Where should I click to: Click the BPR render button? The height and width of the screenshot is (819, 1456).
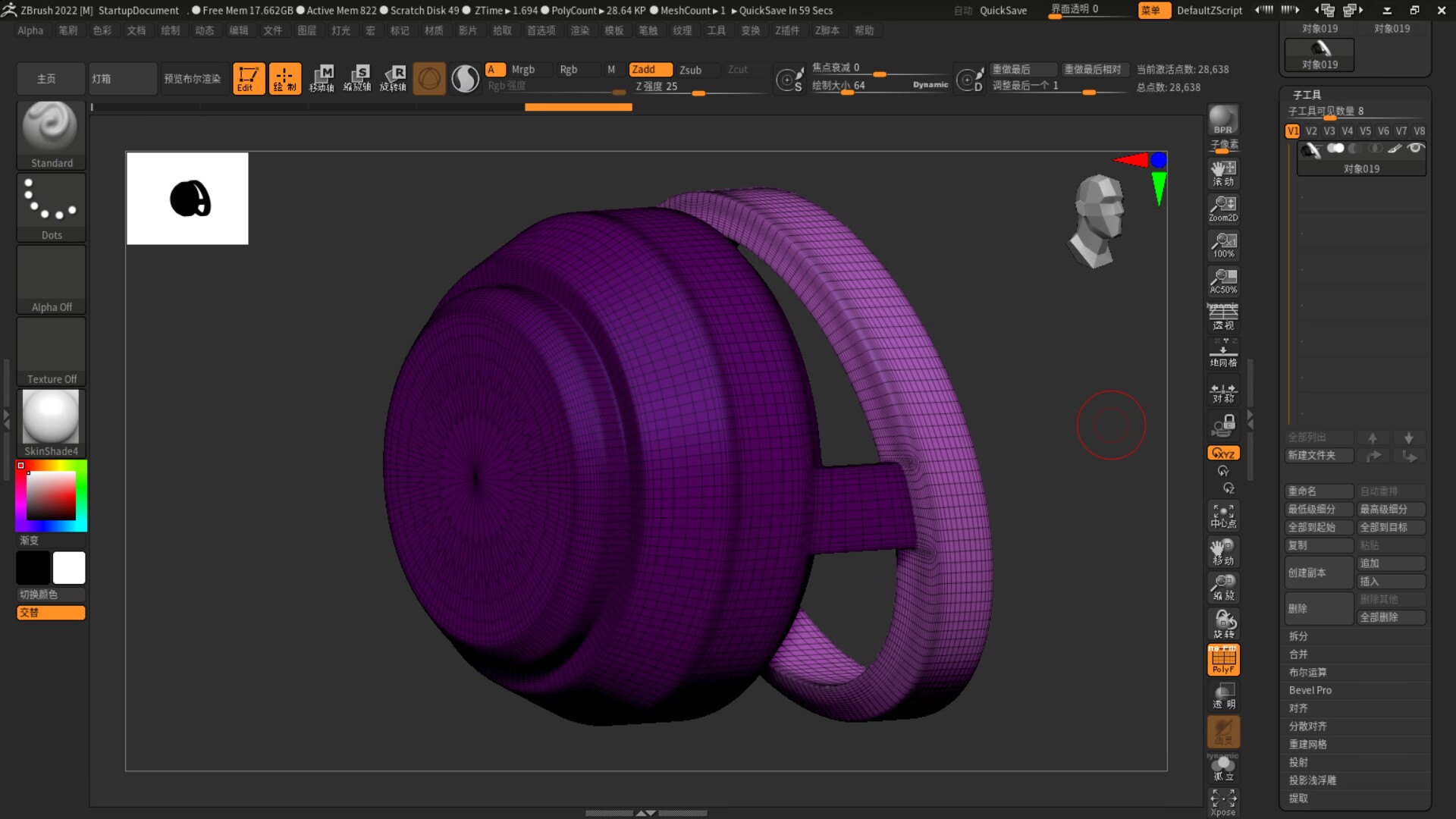click(1222, 120)
